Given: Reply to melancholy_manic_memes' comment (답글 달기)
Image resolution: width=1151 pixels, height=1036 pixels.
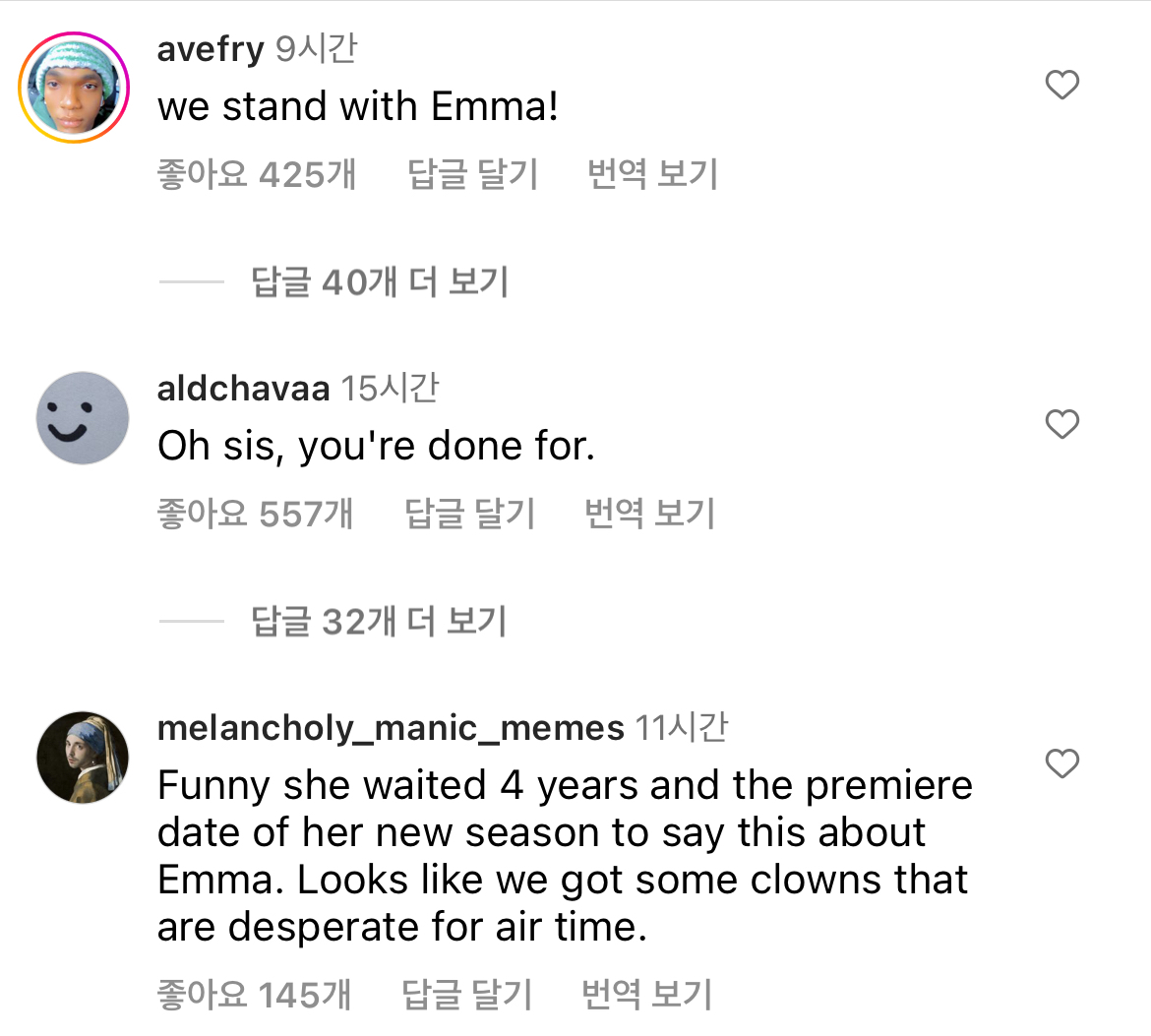Looking at the screenshot, I should (467, 995).
